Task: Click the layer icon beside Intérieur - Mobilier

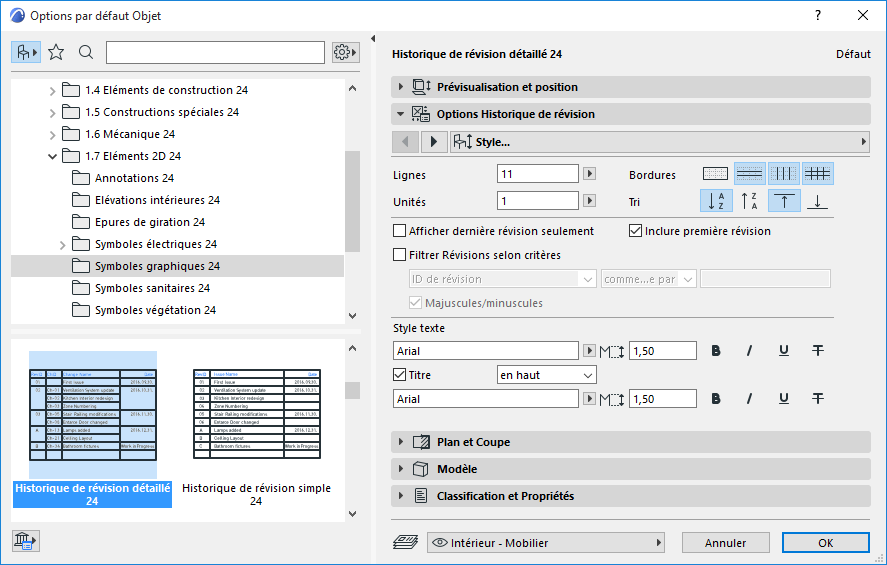Action: point(405,542)
